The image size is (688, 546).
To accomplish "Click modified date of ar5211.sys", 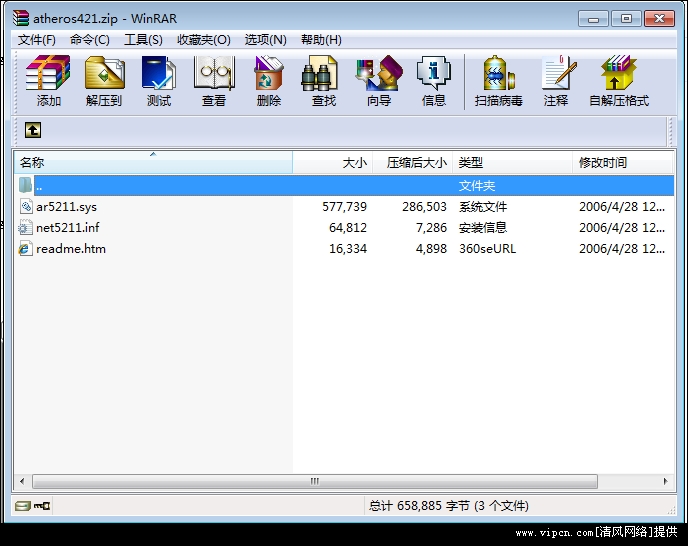I will (622, 206).
